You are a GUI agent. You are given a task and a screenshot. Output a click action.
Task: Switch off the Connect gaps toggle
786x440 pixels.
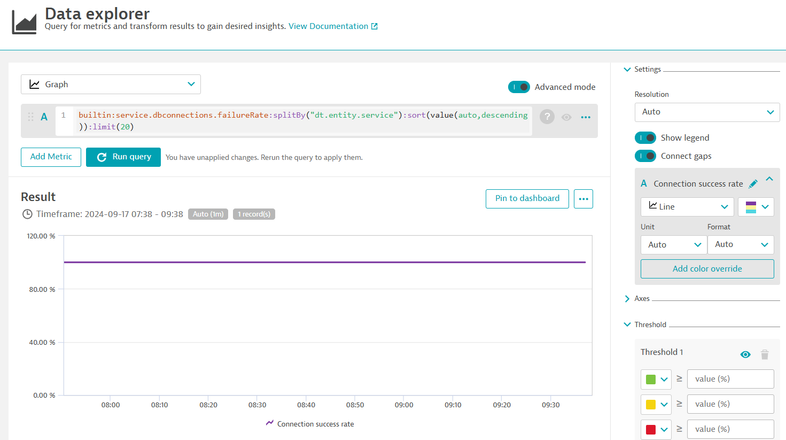pos(646,156)
